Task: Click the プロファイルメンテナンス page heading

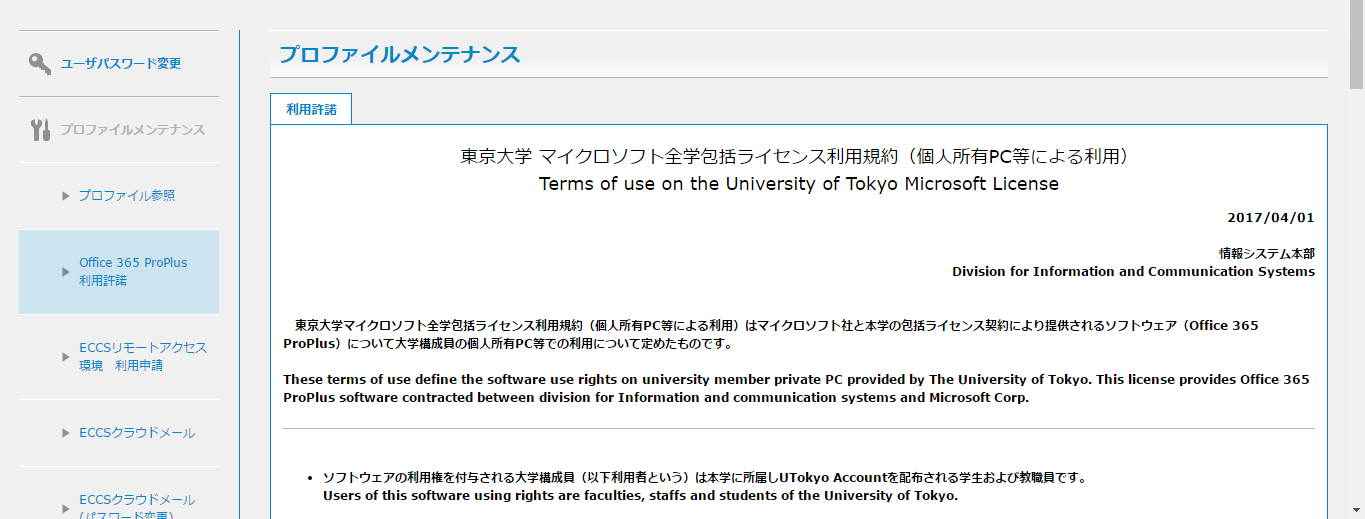Action: click(400, 55)
